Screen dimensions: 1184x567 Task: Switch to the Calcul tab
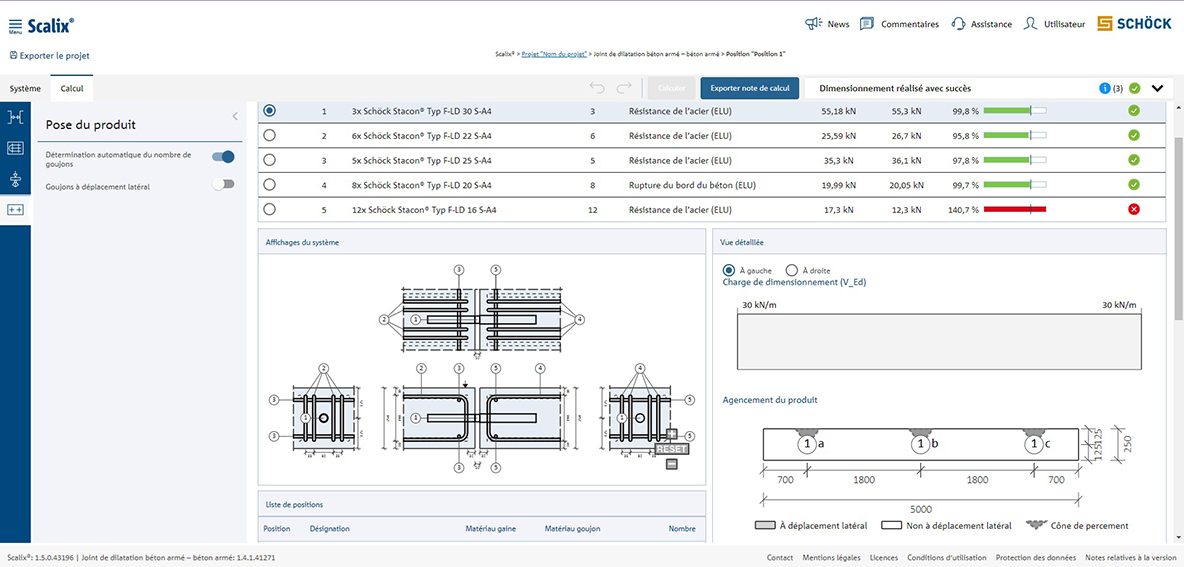pyautogui.click(x=72, y=88)
